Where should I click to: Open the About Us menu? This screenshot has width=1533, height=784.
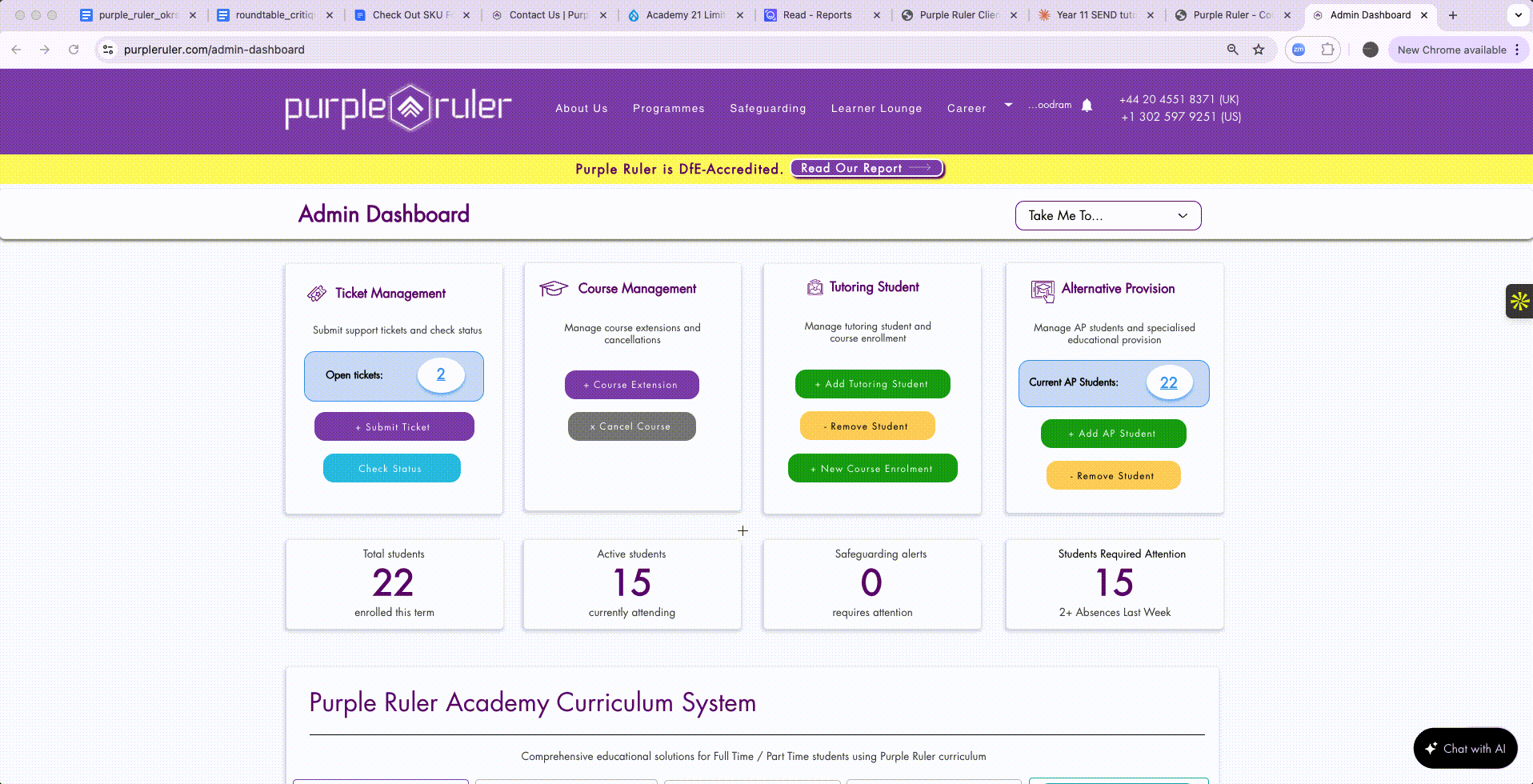click(x=582, y=108)
